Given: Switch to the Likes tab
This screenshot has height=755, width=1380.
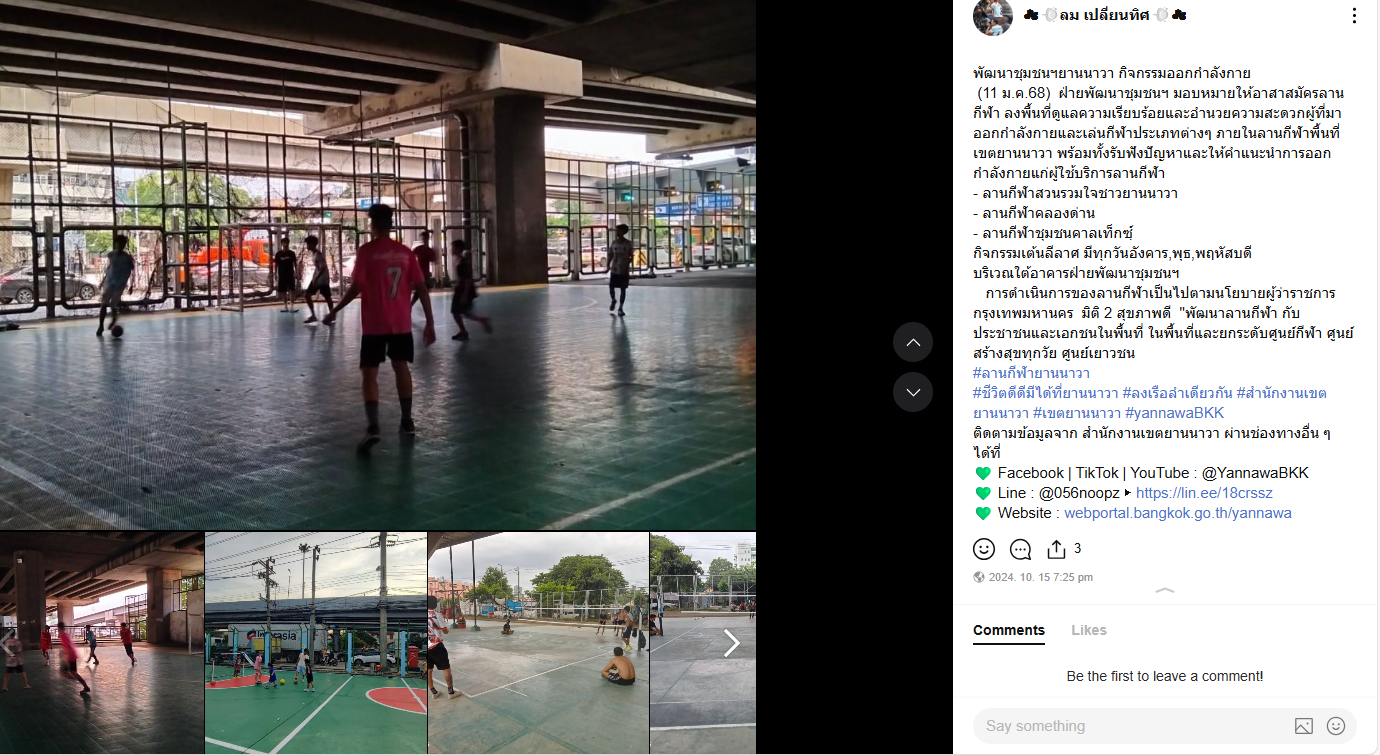Looking at the screenshot, I should (1089, 630).
